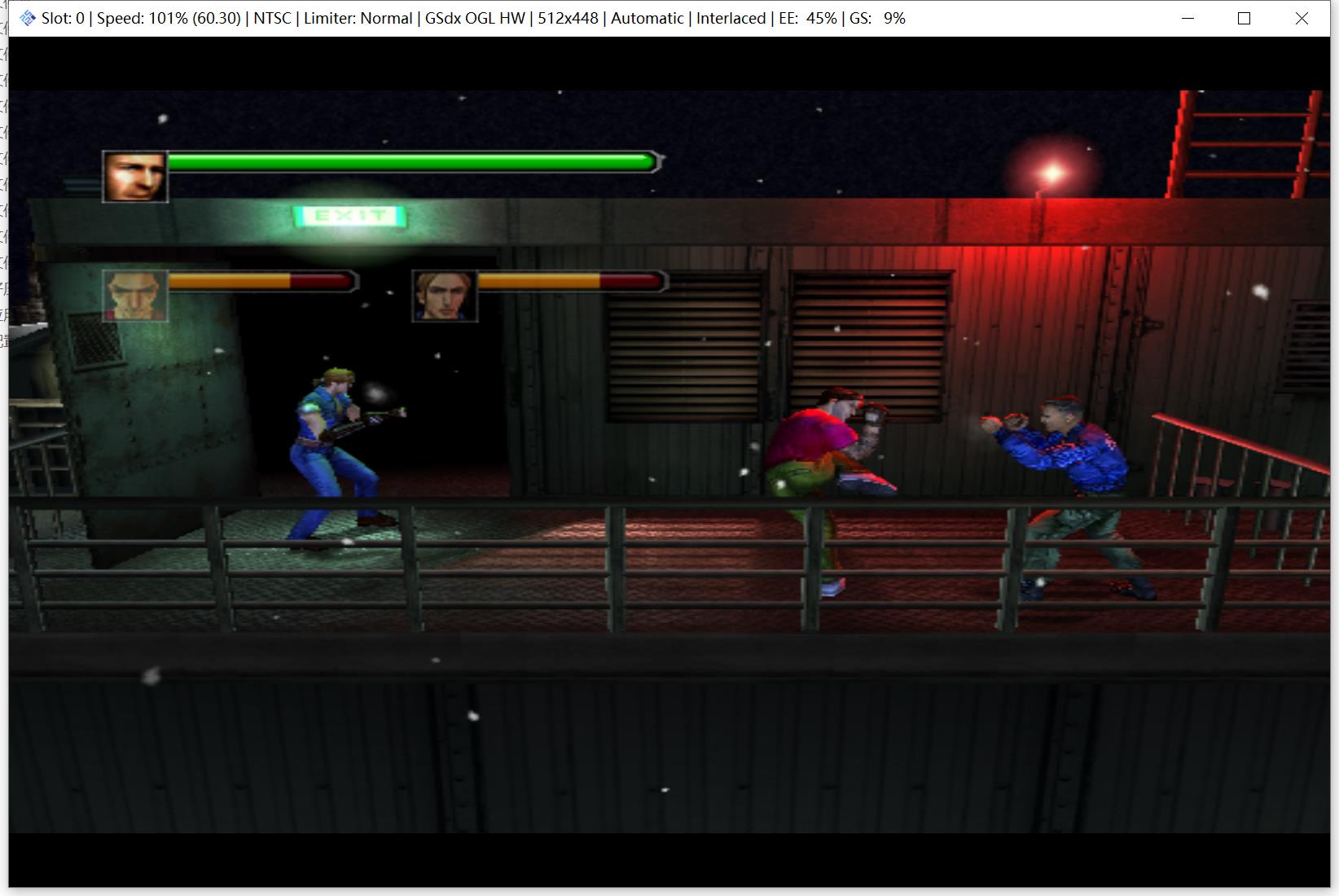Click the PCSX2 icon in the title bar
Screen dimensions: 1339x896
(x=28, y=18)
